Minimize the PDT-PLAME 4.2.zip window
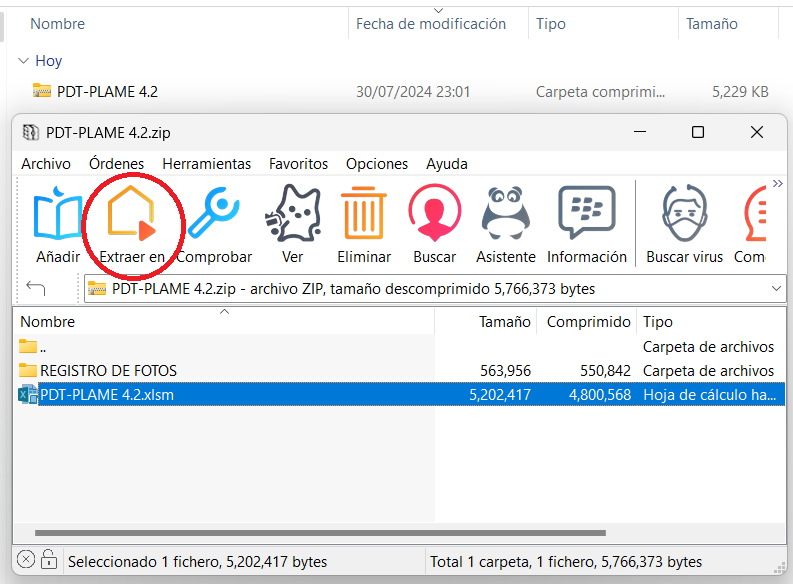Screen dimensions: 793x584 [x=640, y=132]
